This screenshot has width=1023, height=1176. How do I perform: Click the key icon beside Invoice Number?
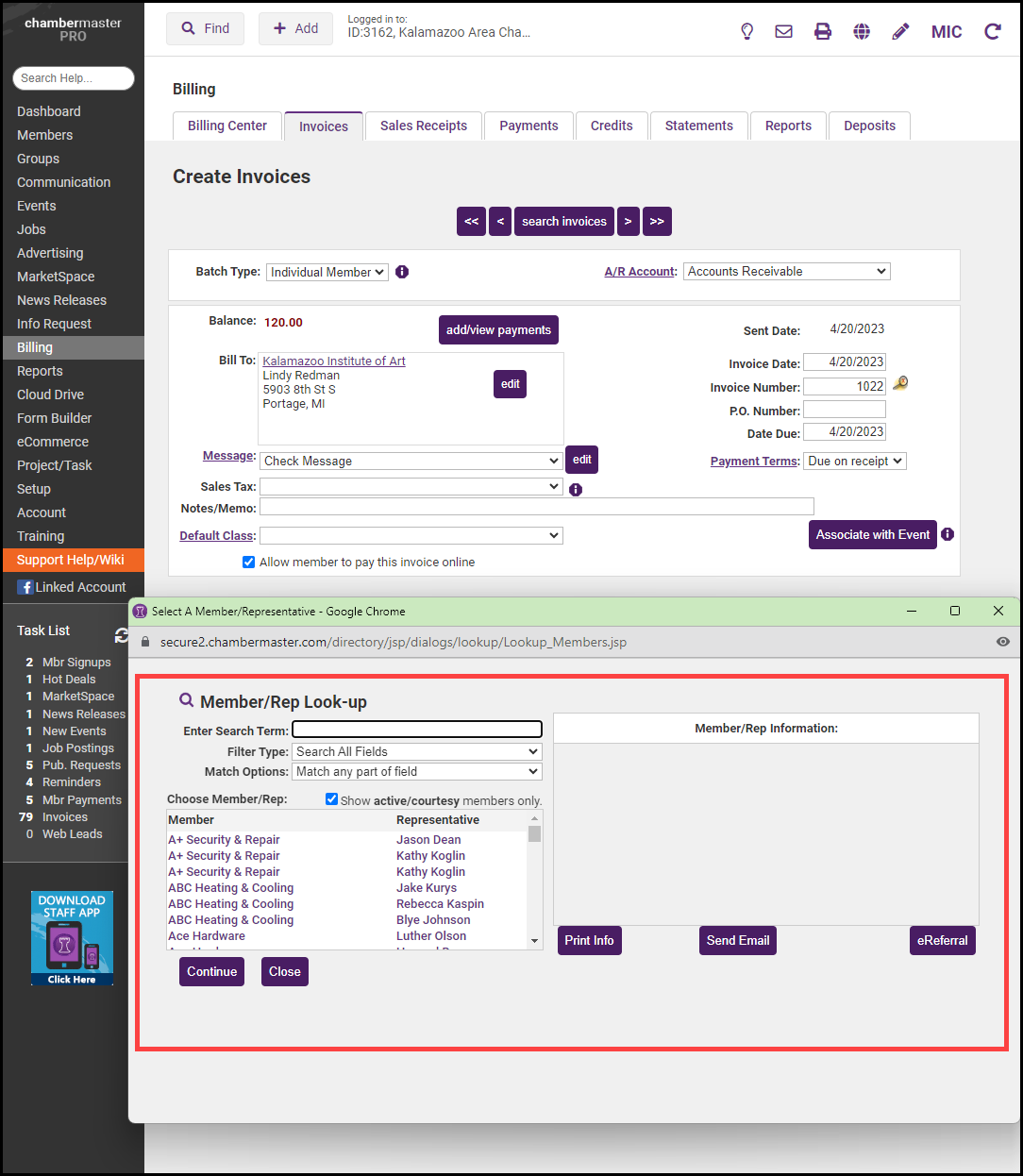click(x=900, y=383)
